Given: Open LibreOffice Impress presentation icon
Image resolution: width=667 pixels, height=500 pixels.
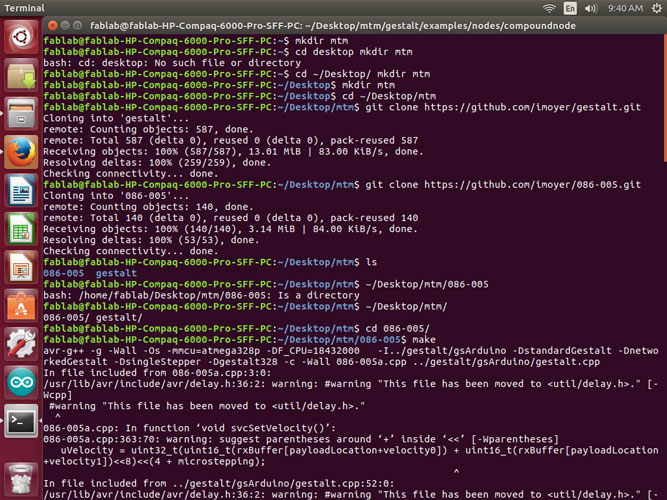Looking at the screenshot, I should 21,267.
